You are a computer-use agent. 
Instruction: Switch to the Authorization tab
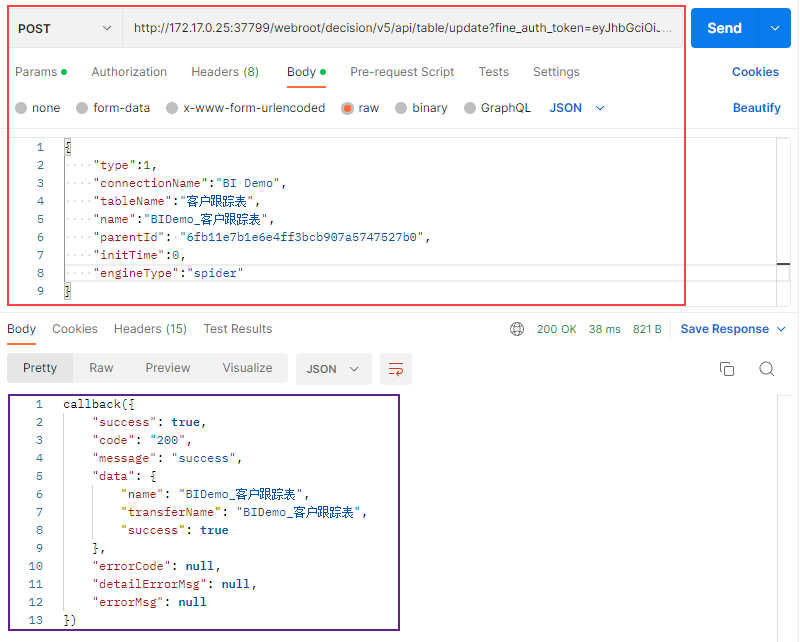tap(129, 72)
